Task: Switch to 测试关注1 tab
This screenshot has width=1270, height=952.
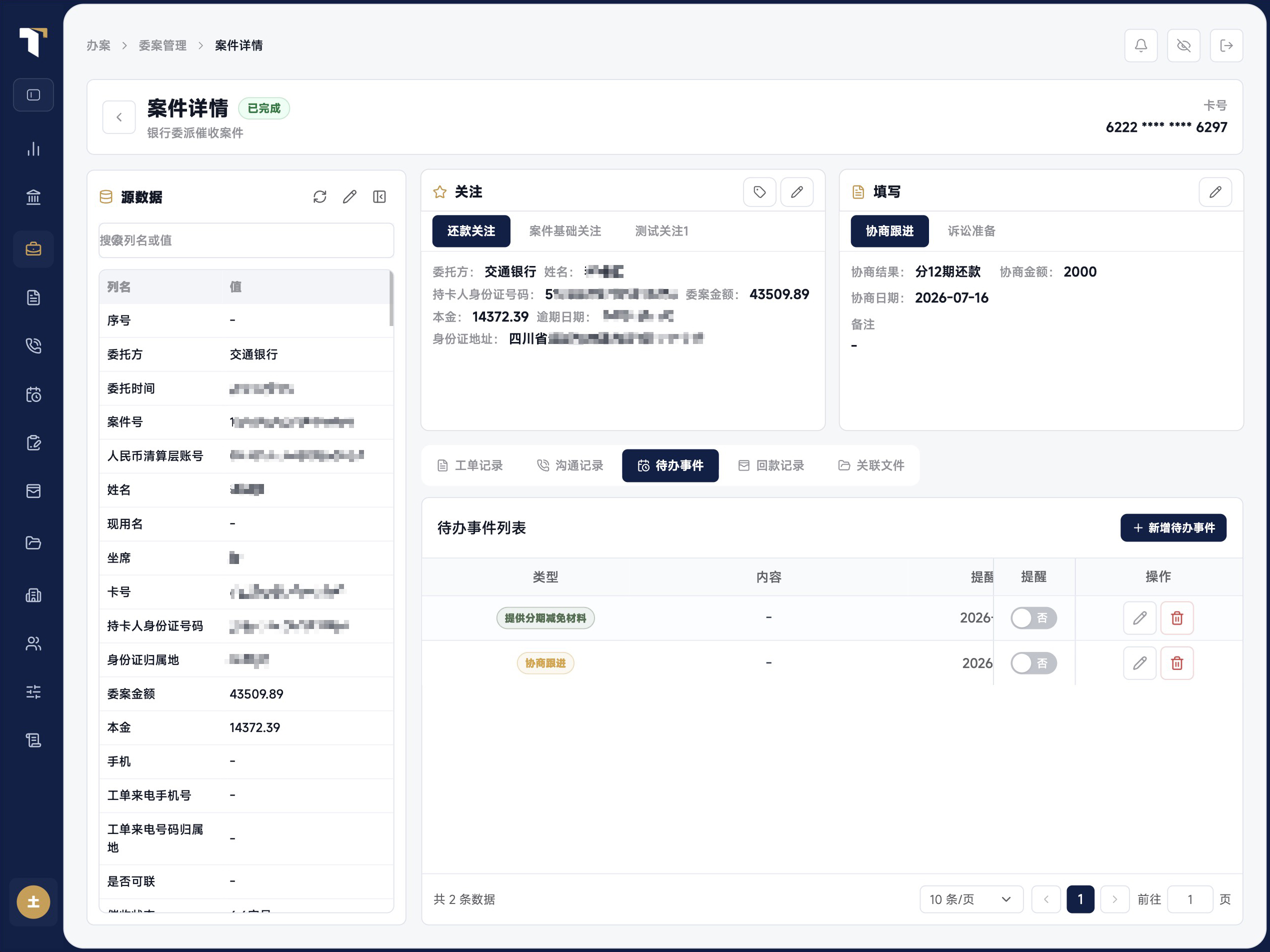Action: pos(661,231)
